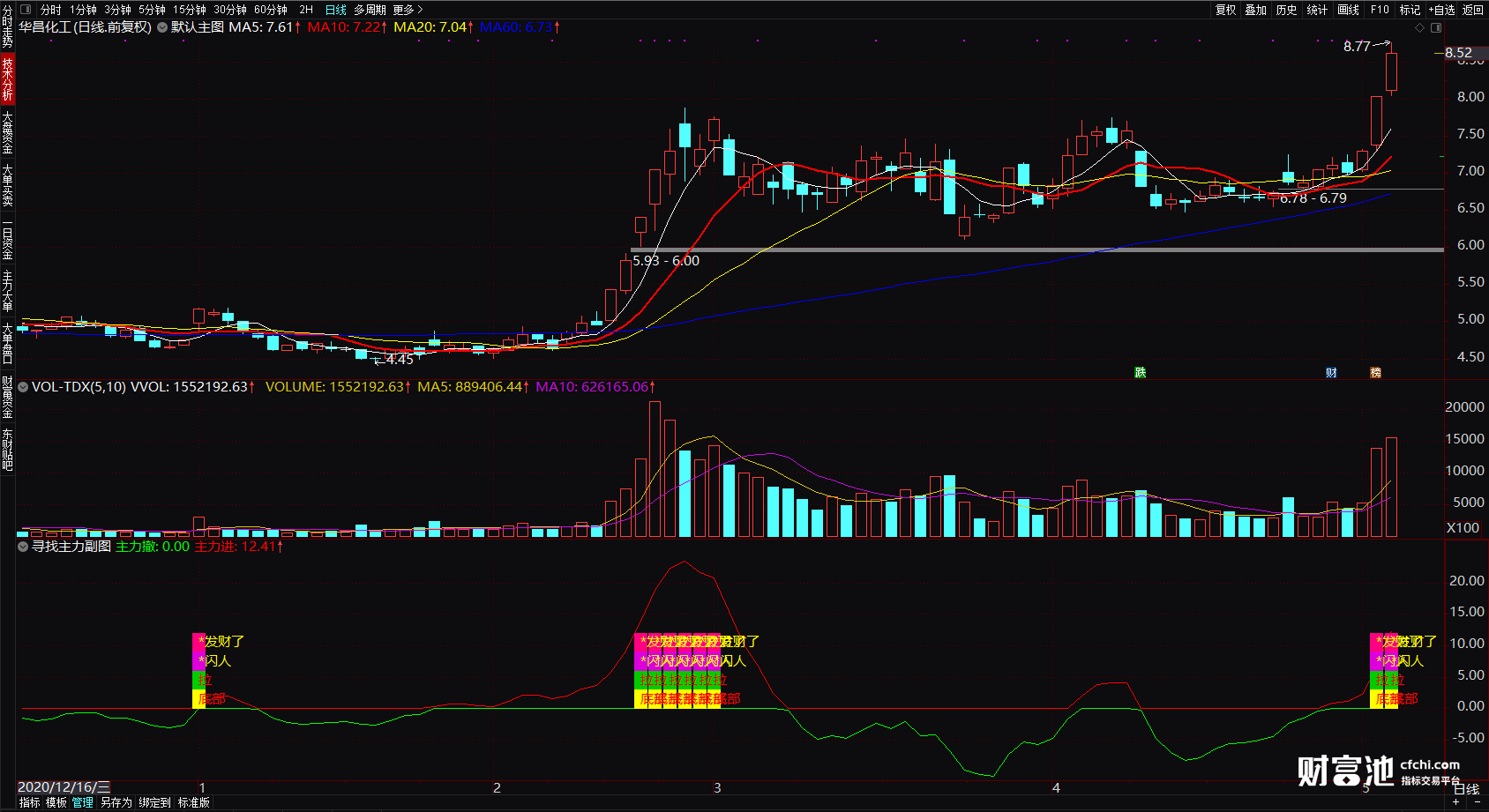
Task: Click the 绑定到 button
Action: 154,802
